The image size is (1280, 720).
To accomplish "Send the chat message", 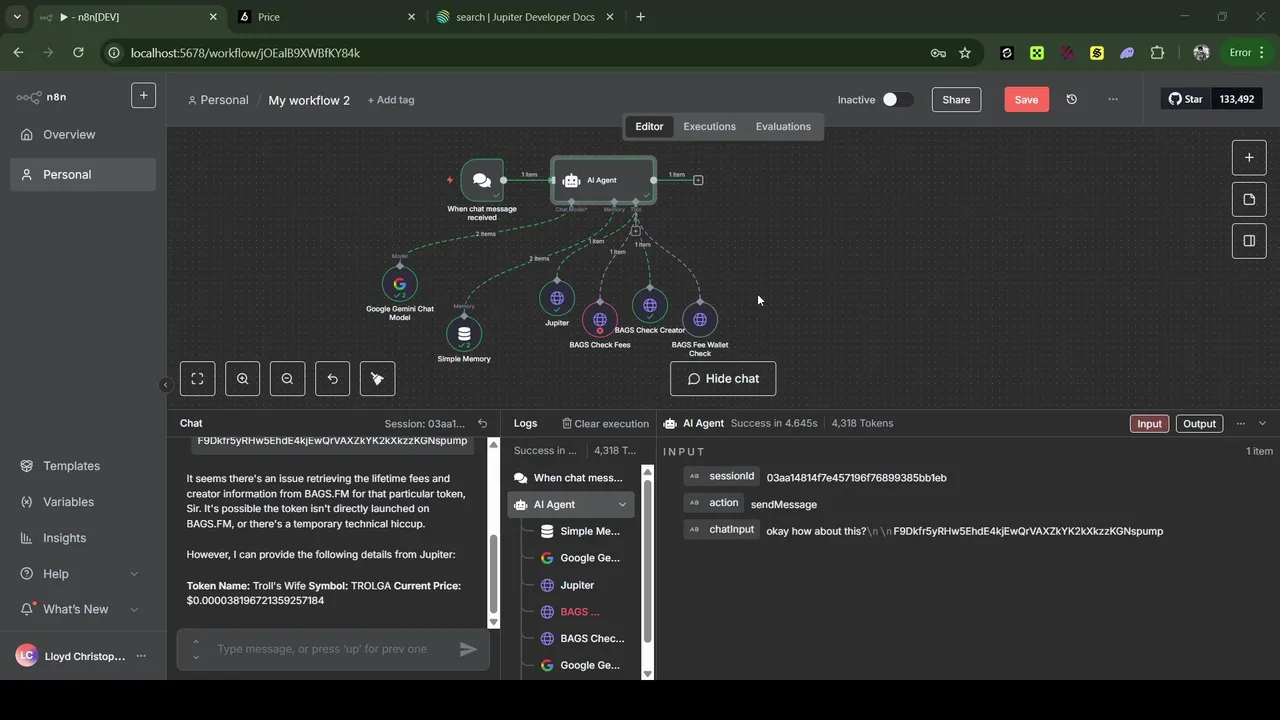I will coord(468,649).
